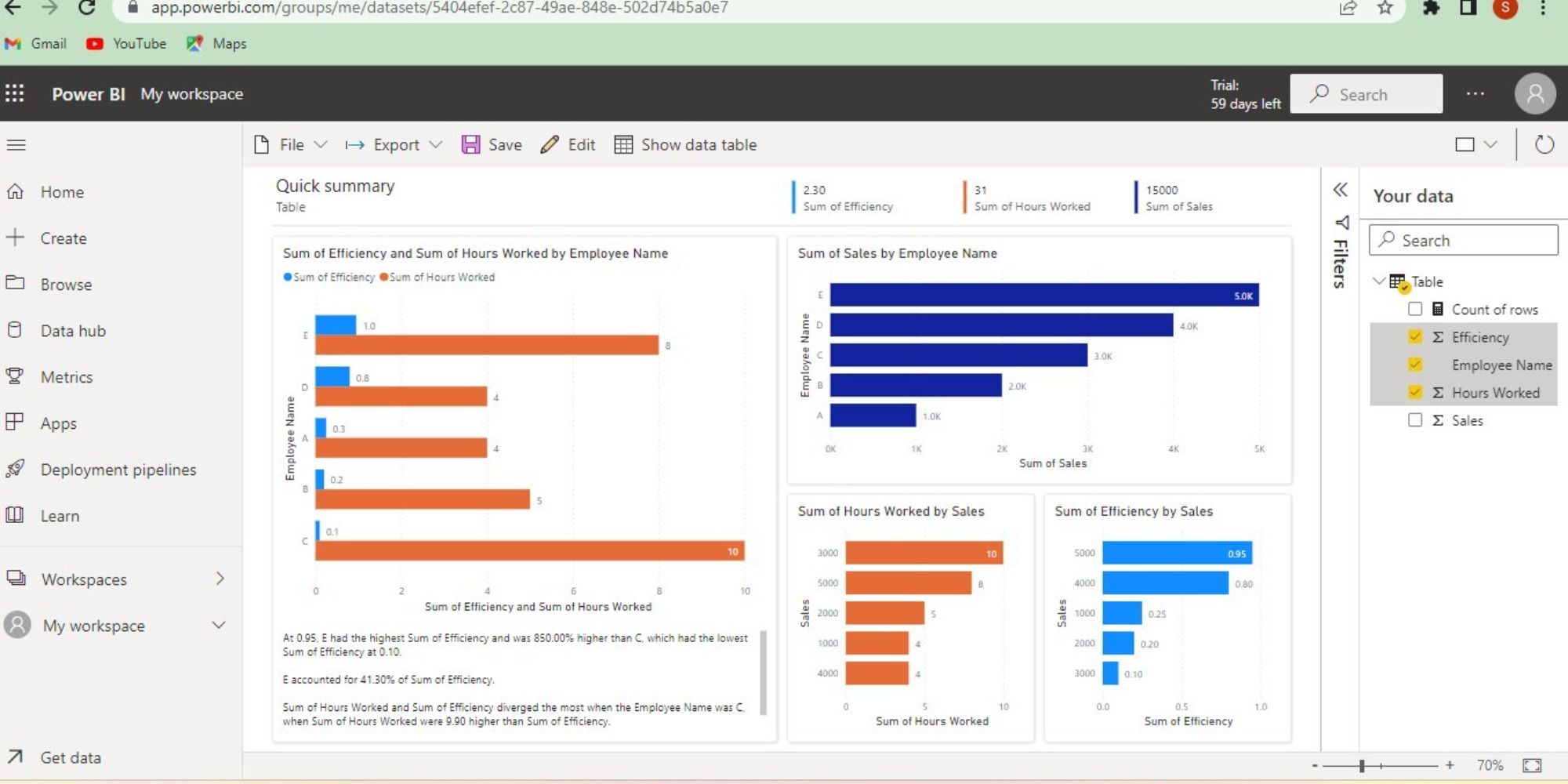Click the browser address bar URL
This screenshot has height=784, width=1568.
click(x=439, y=8)
